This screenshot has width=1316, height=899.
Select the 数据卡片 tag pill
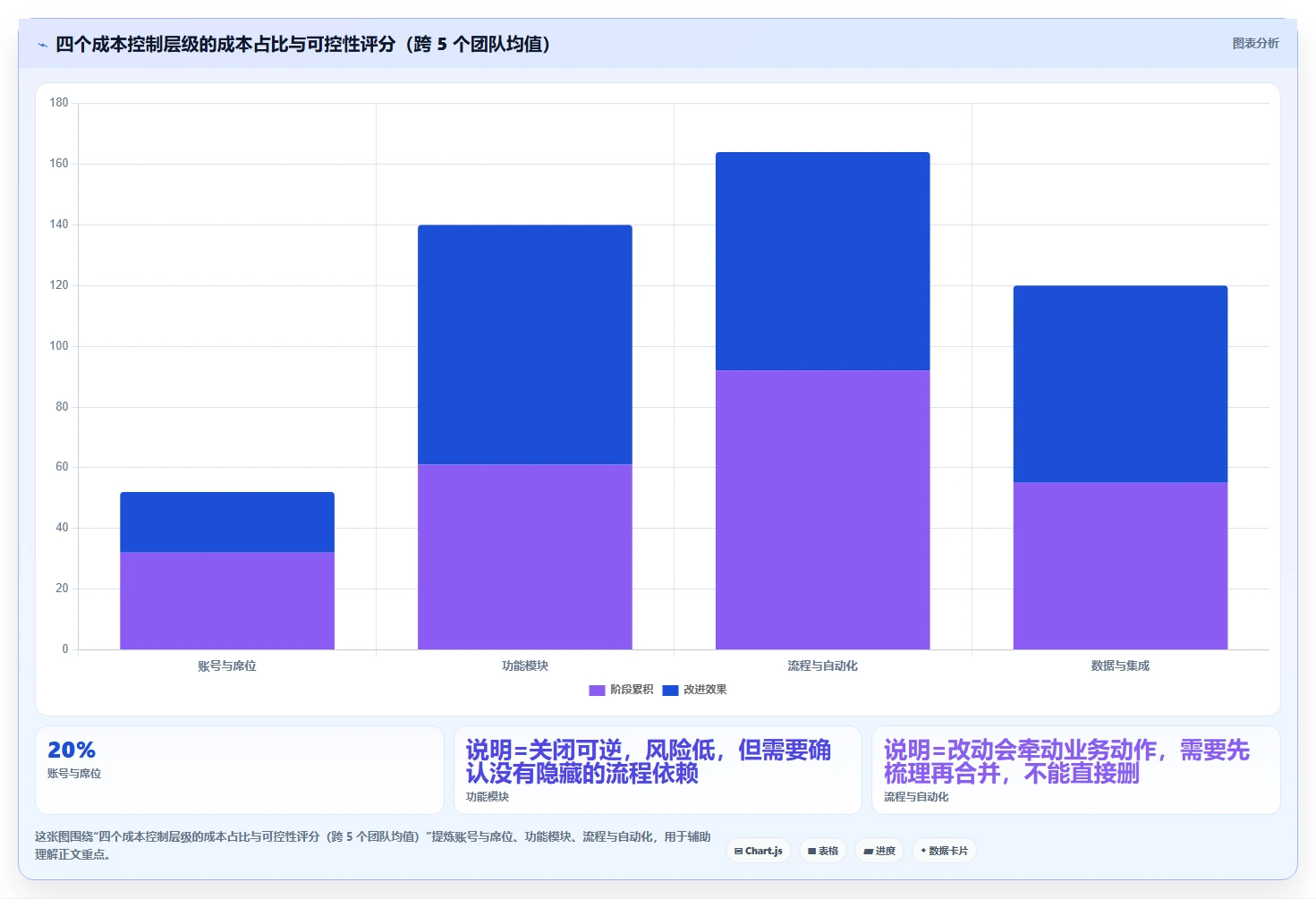click(944, 851)
